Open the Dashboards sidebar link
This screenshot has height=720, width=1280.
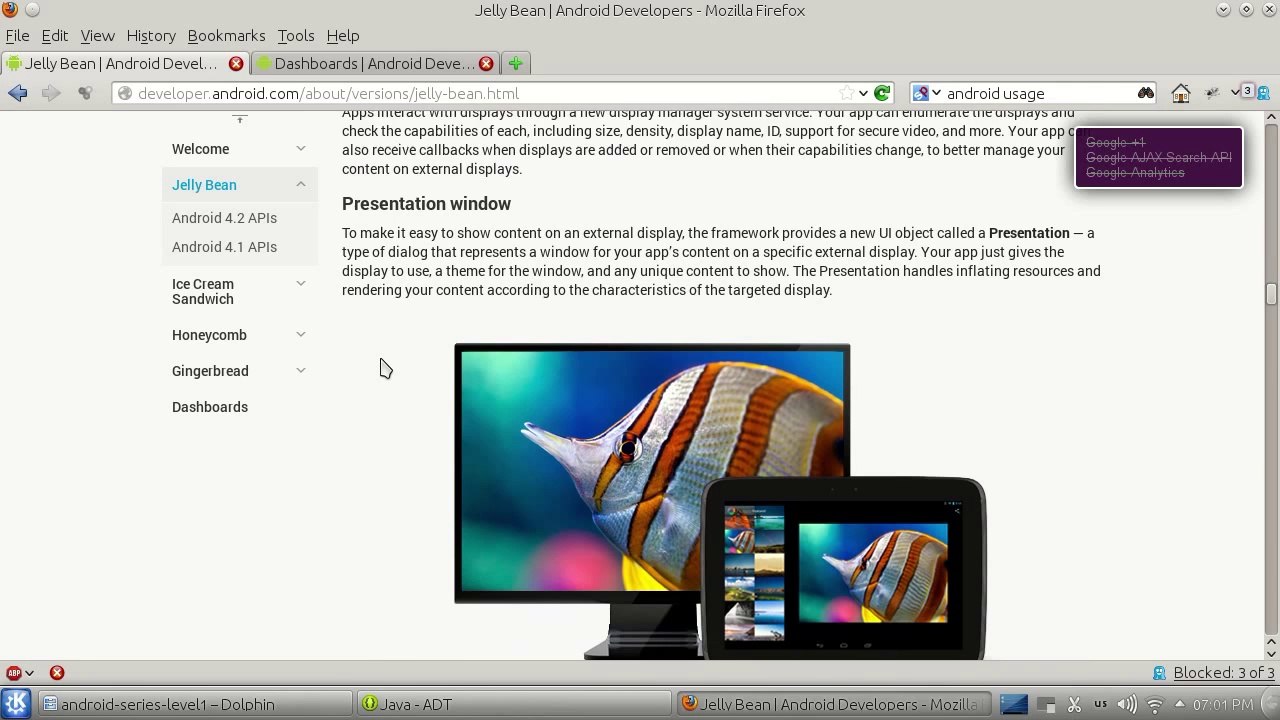click(x=210, y=407)
